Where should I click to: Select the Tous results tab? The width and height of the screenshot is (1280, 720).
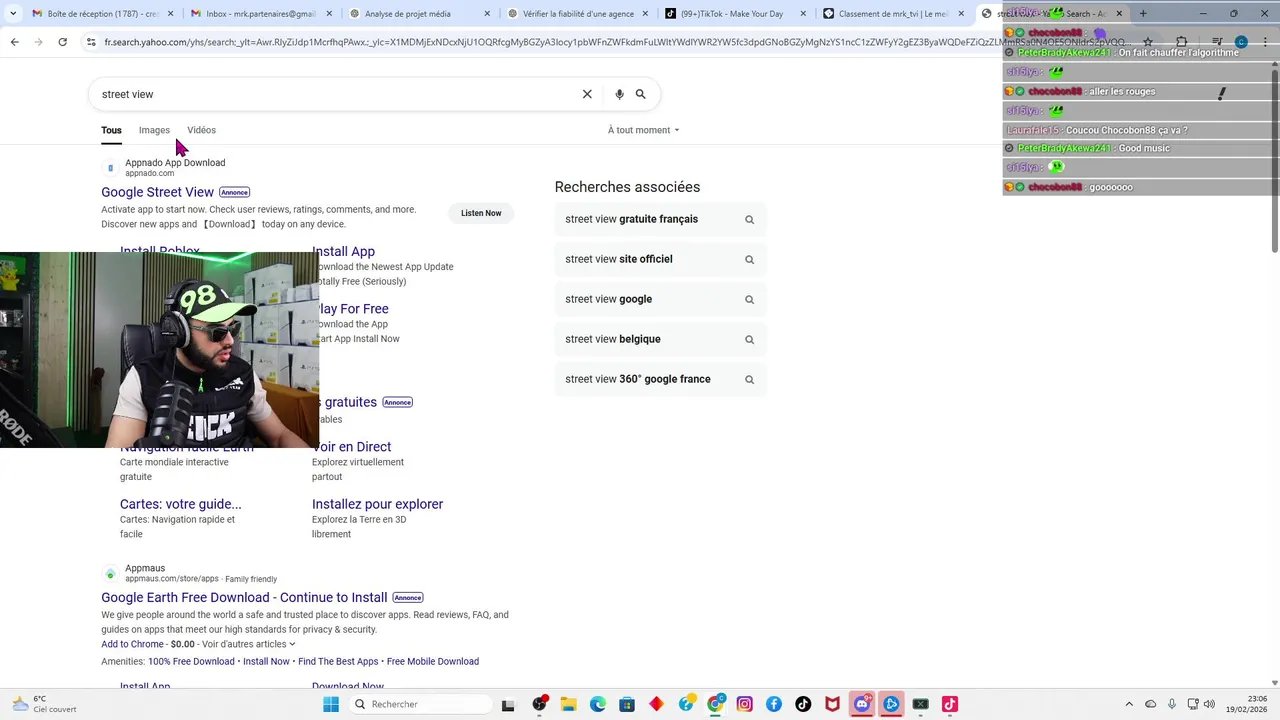point(111,130)
